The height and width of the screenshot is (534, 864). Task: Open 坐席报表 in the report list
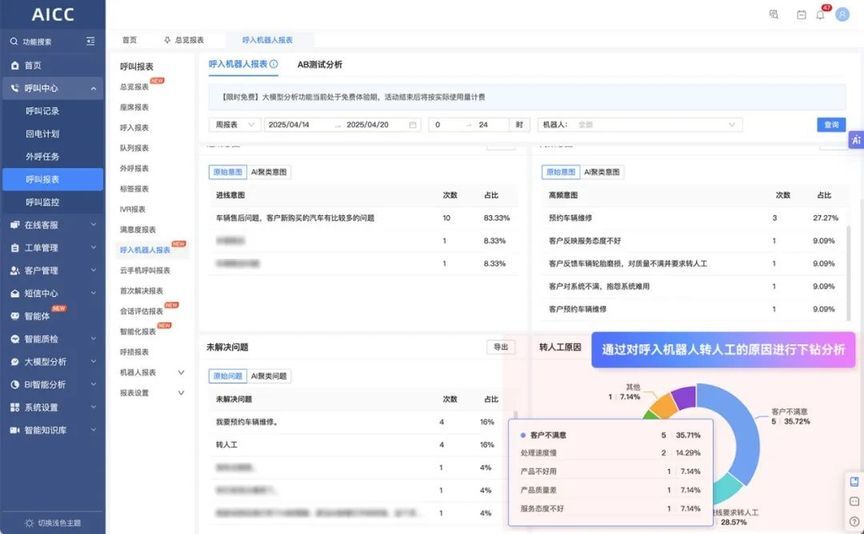click(134, 107)
